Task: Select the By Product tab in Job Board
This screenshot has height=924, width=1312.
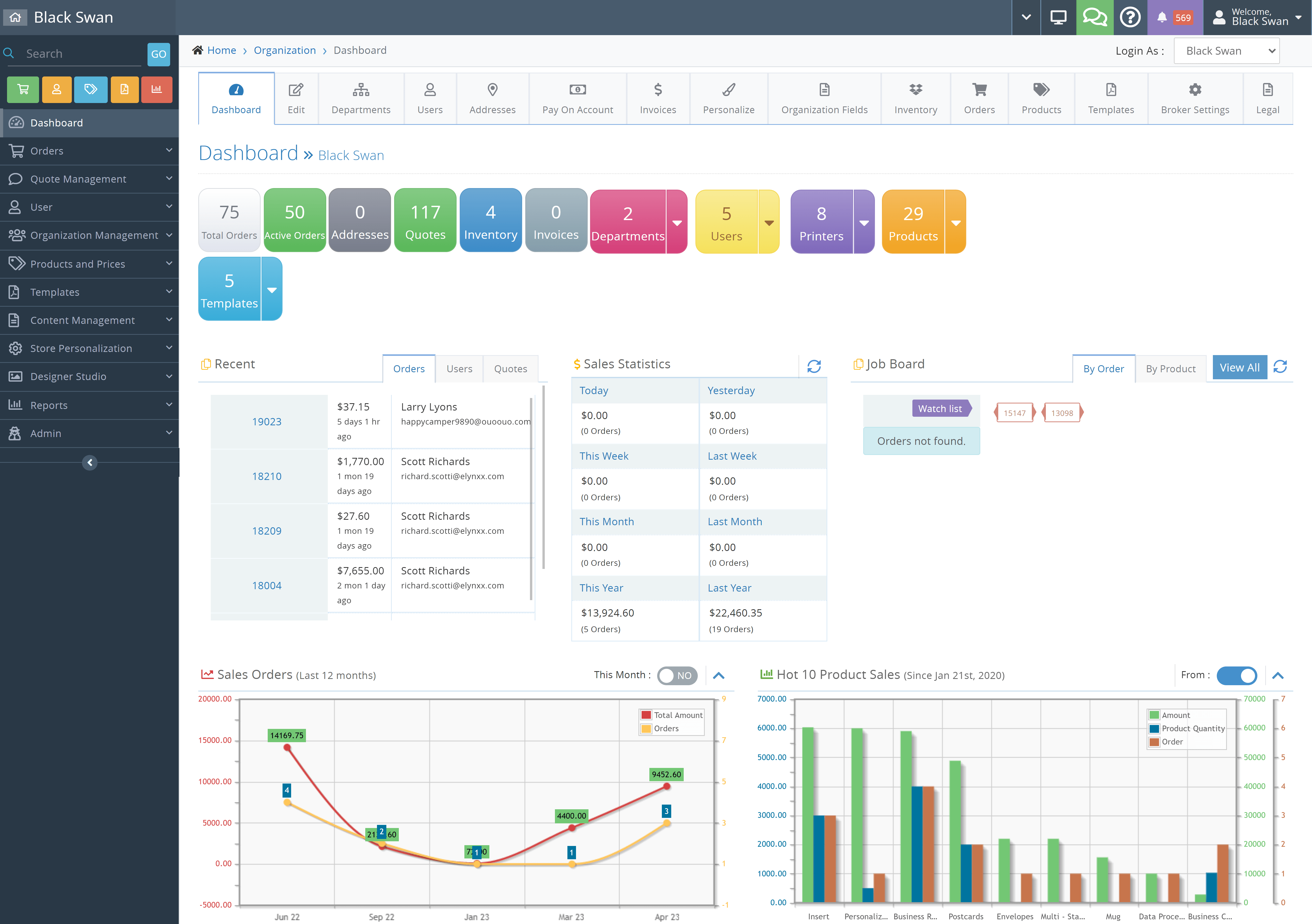Action: tap(1170, 369)
